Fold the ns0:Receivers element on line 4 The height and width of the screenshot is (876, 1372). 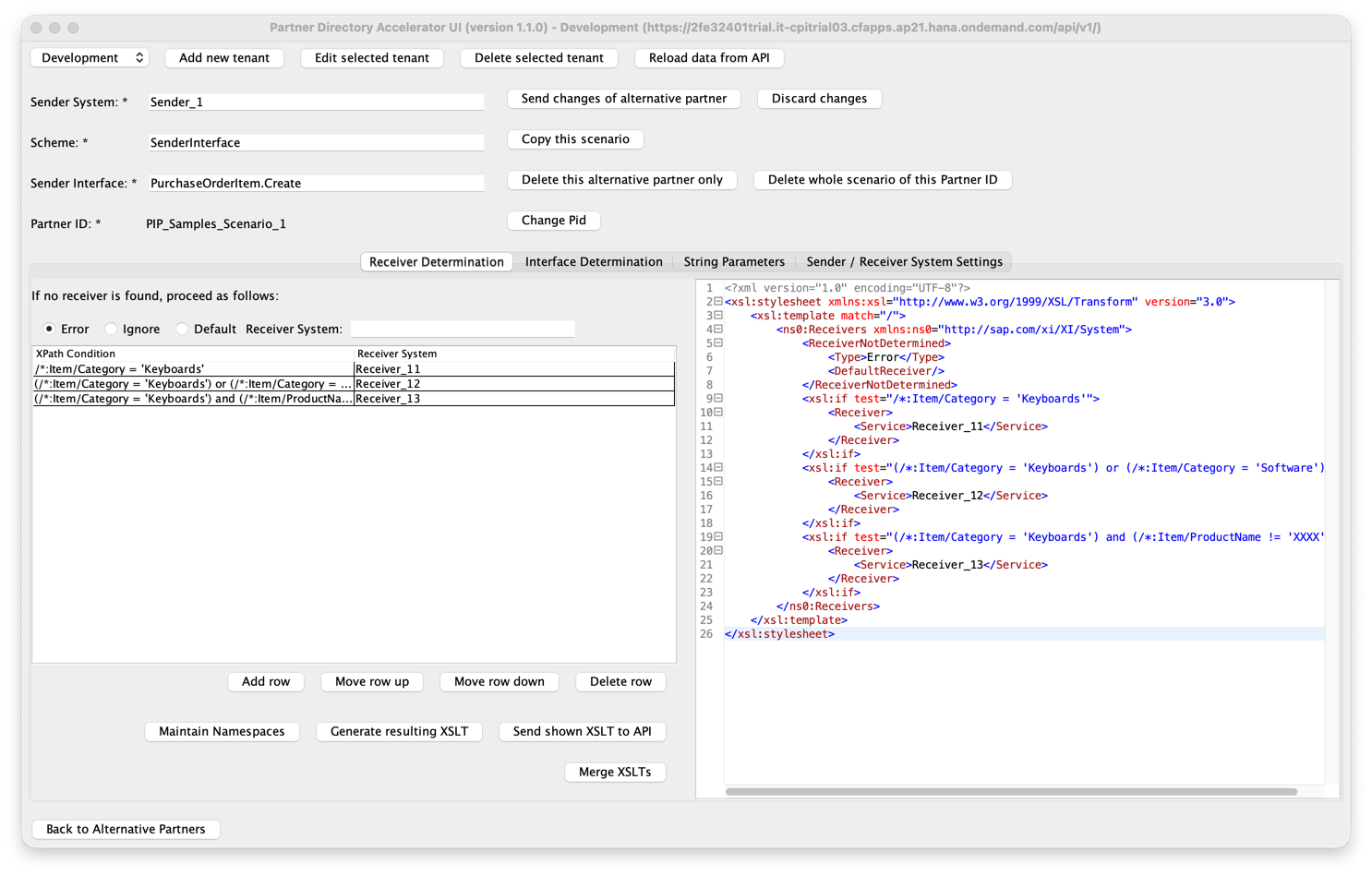[718, 330]
